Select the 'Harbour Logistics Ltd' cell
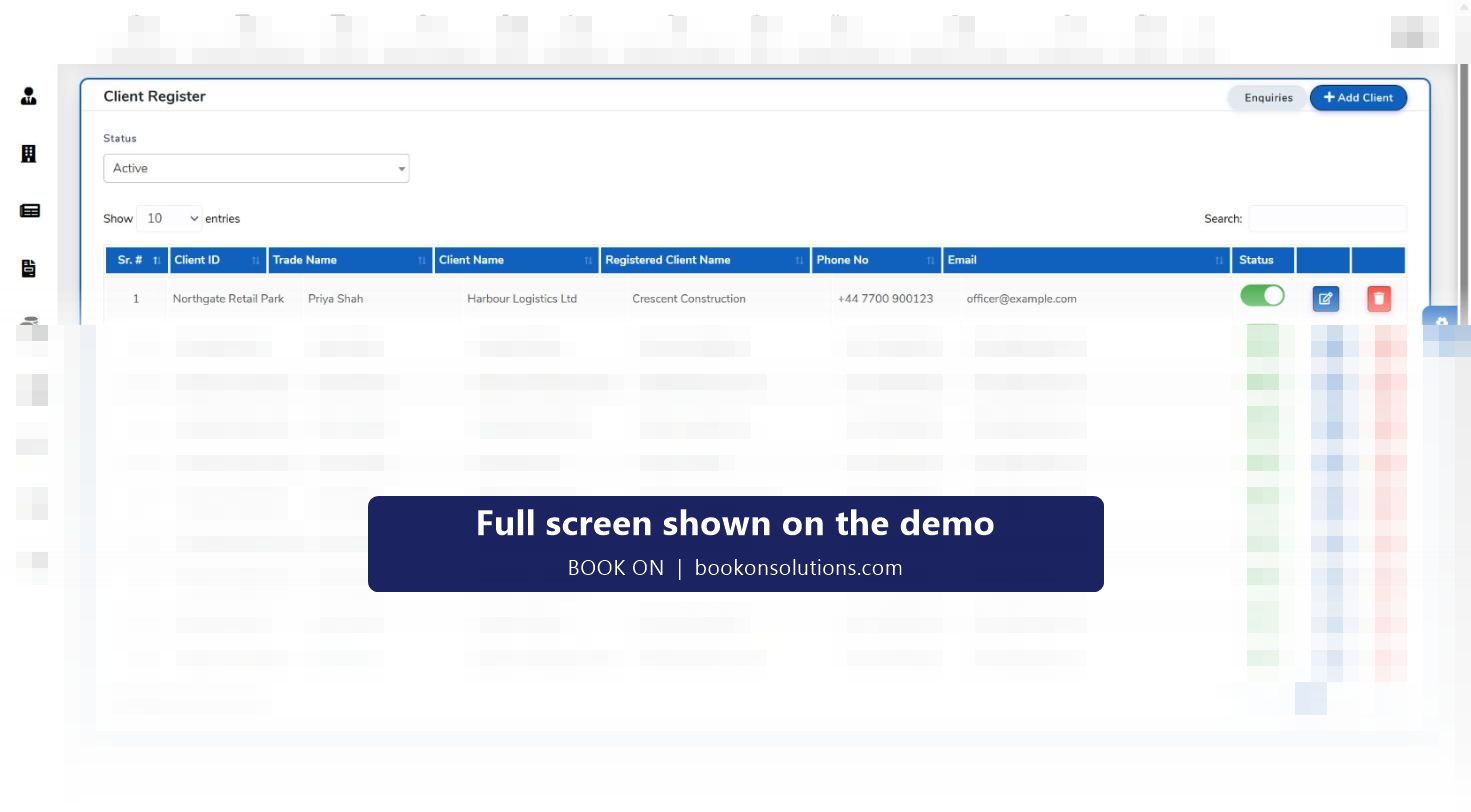The width and height of the screenshot is (1471, 812). pos(522,299)
